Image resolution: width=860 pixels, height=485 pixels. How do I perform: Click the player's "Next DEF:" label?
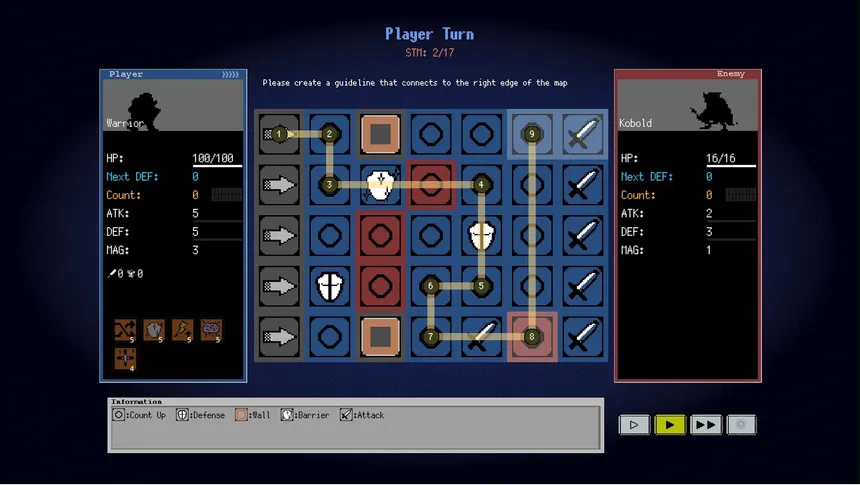tap(132, 177)
